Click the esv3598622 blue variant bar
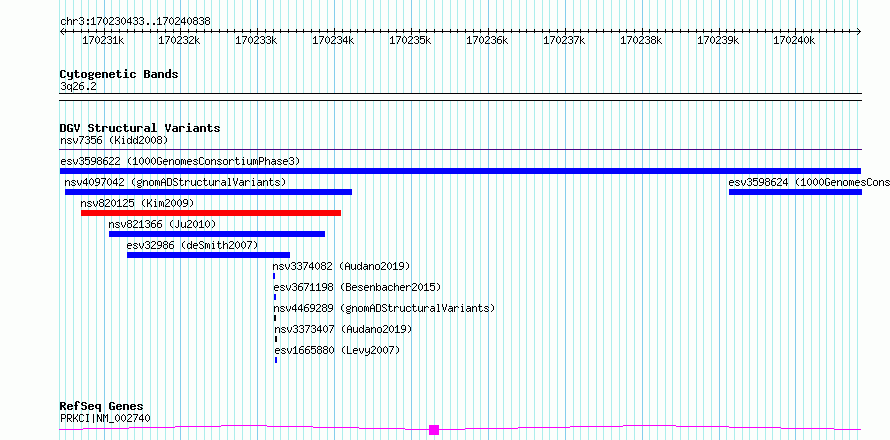890x440 pixels. point(460,171)
